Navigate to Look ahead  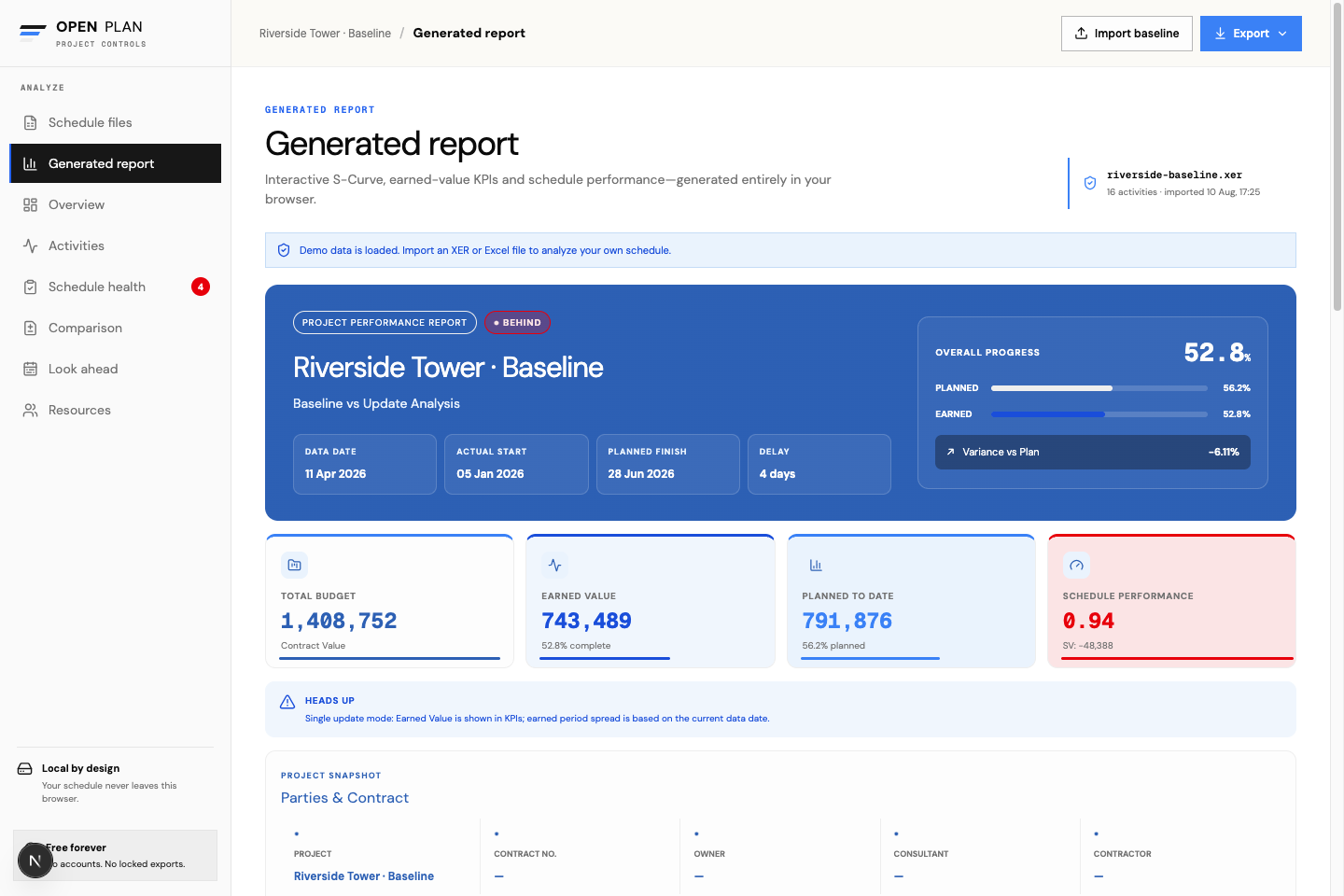116,369
